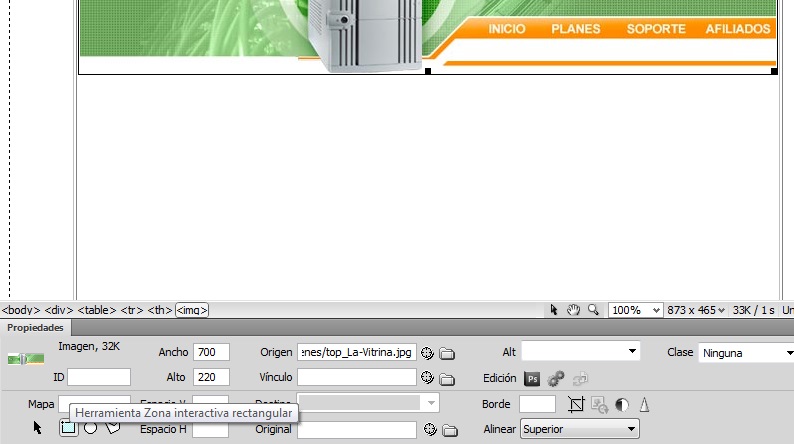
Task: Click point-to-file target beside Vínculo field
Action: (427, 378)
